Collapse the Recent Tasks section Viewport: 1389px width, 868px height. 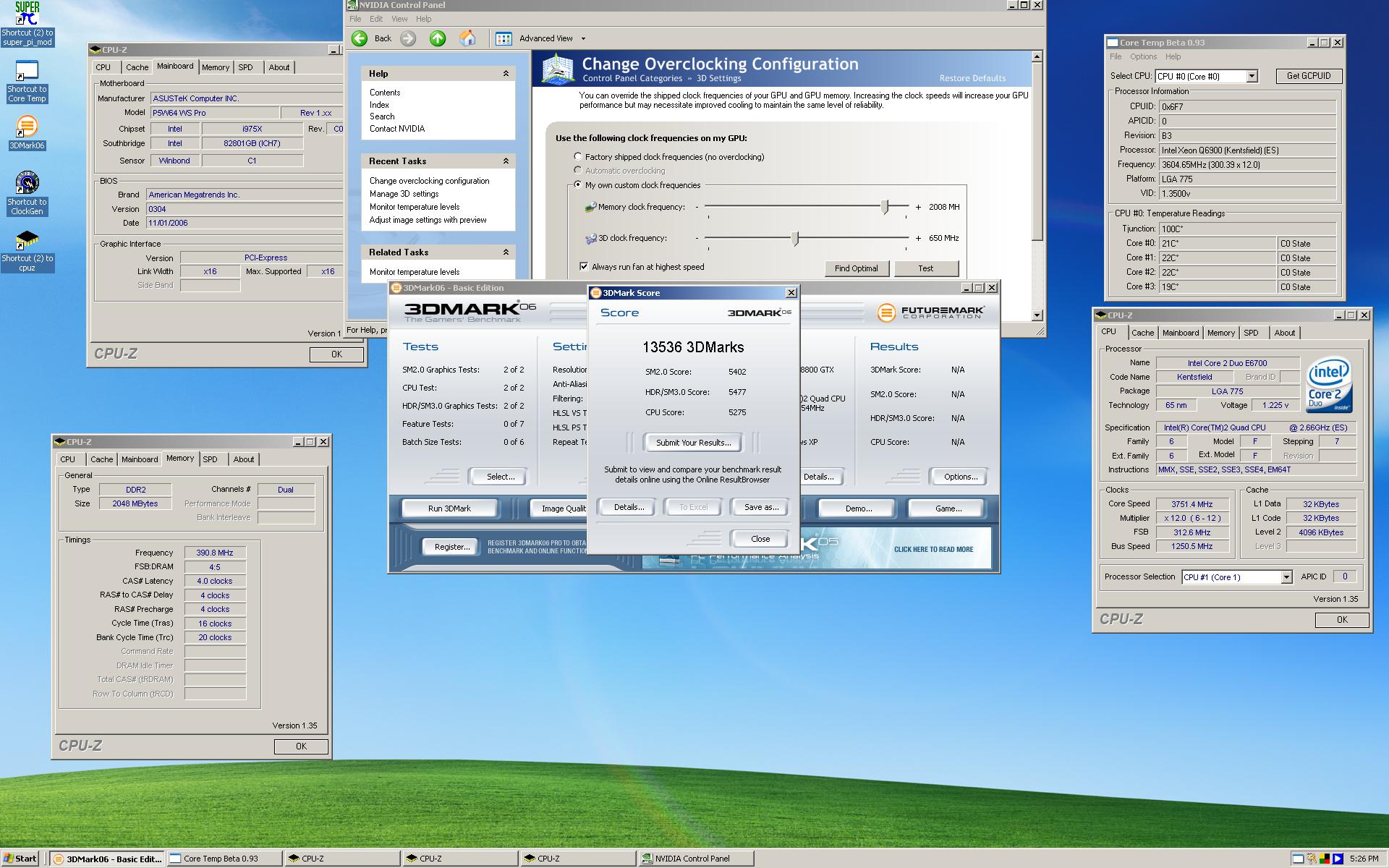[506, 161]
